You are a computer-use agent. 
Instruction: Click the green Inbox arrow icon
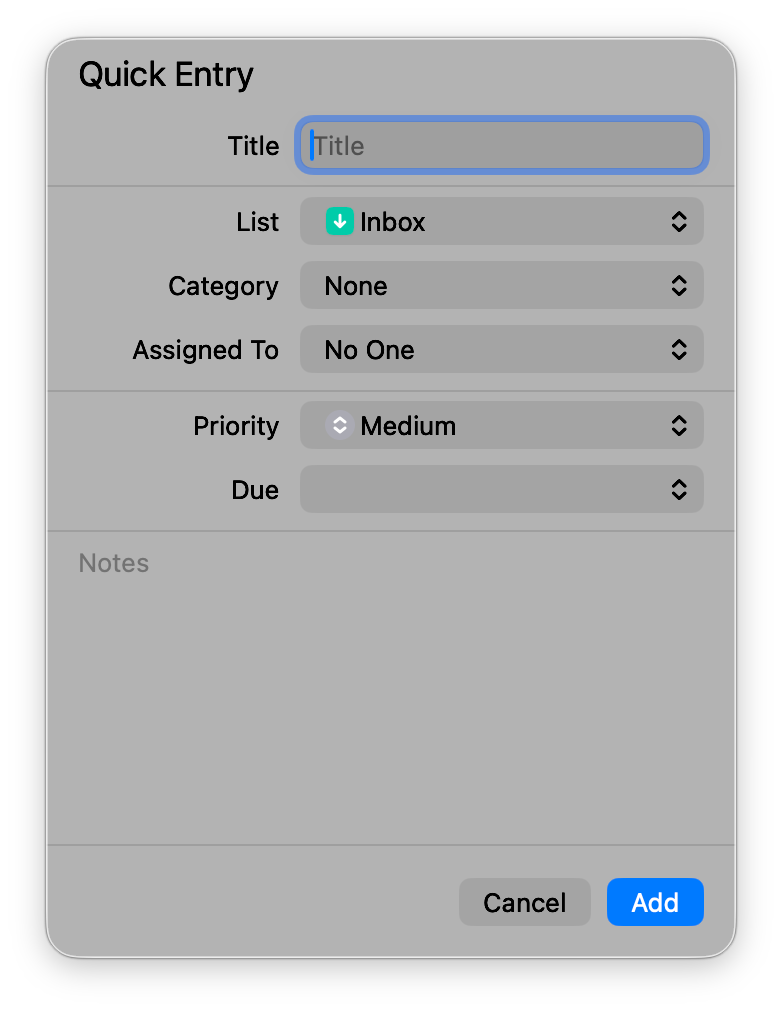339,222
